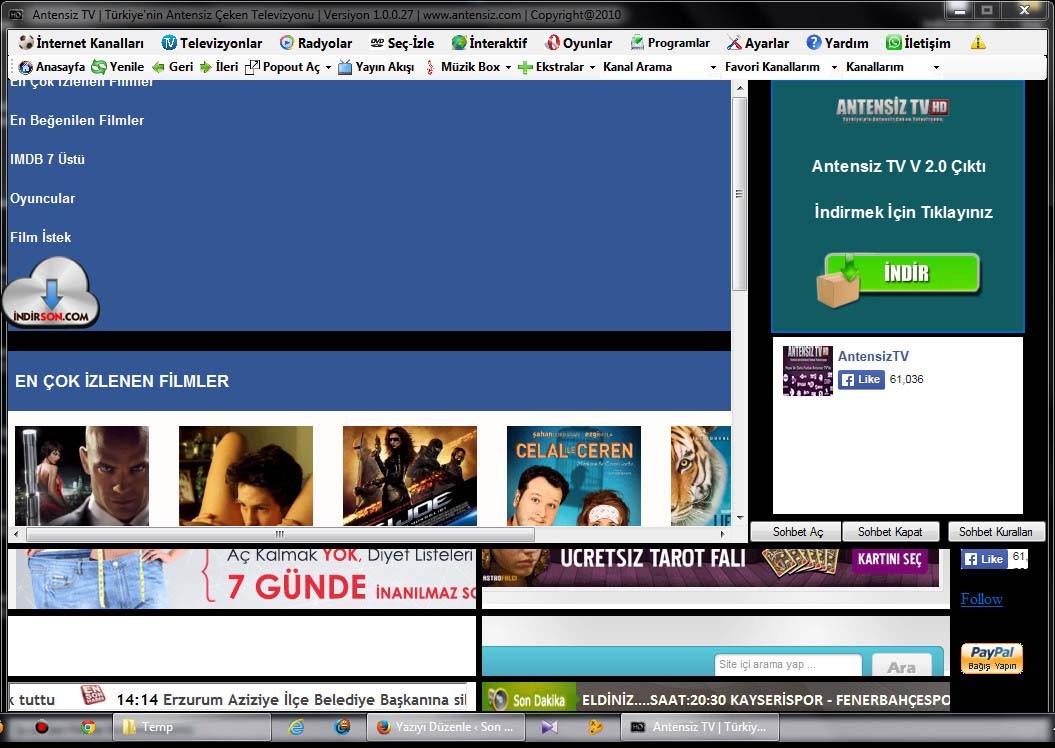The height and width of the screenshot is (748, 1055).
Task: Expand the Ekstralar dropdown arrow
Action: (592, 68)
